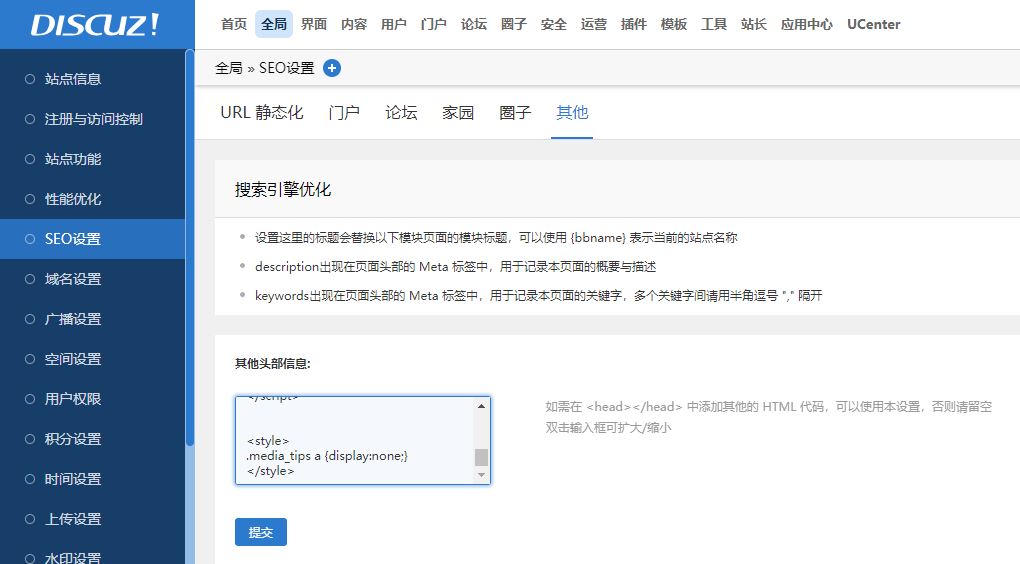Switch to 圈子 SEO tab
Screen dimensions: 1020x564
[515, 113]
